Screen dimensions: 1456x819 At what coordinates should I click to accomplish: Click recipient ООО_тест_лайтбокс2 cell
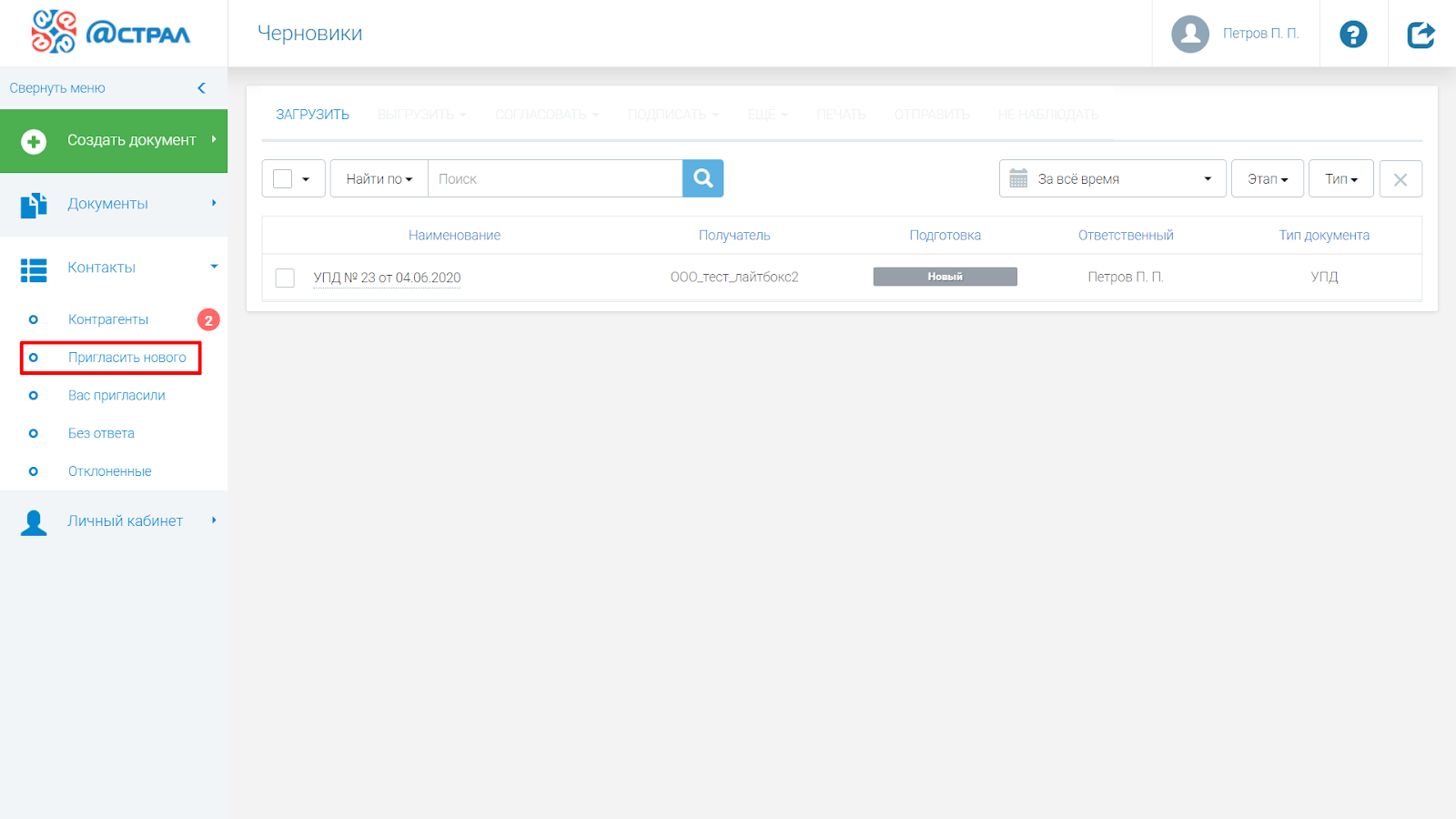tap(734, 277)
